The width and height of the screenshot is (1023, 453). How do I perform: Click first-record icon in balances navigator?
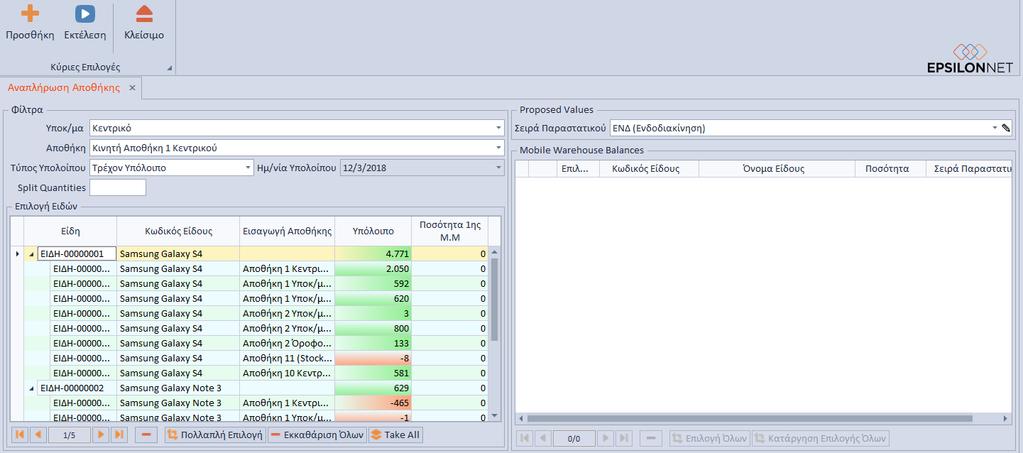(524, 439)
